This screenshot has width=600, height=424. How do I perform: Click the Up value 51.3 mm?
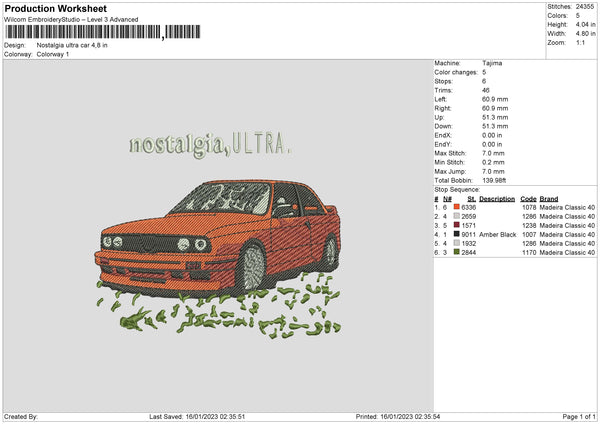point(495,117)
